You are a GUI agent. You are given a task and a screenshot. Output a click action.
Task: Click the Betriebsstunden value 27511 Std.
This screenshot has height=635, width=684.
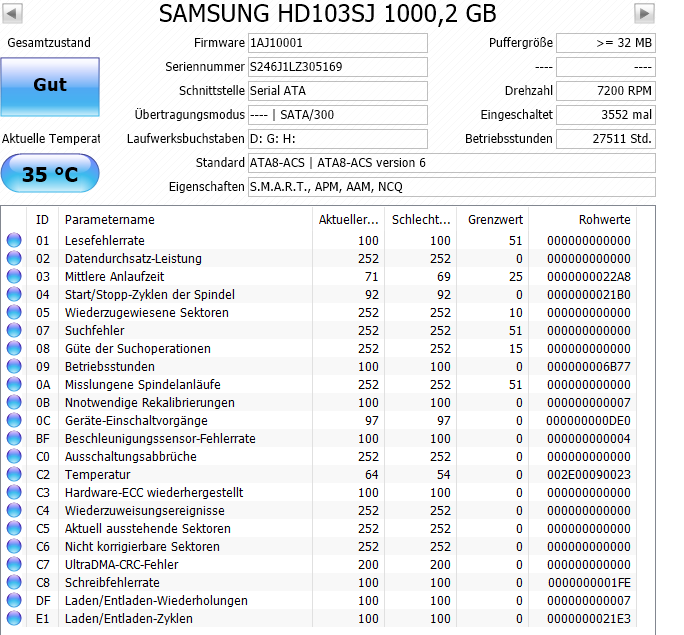[606, 139]
